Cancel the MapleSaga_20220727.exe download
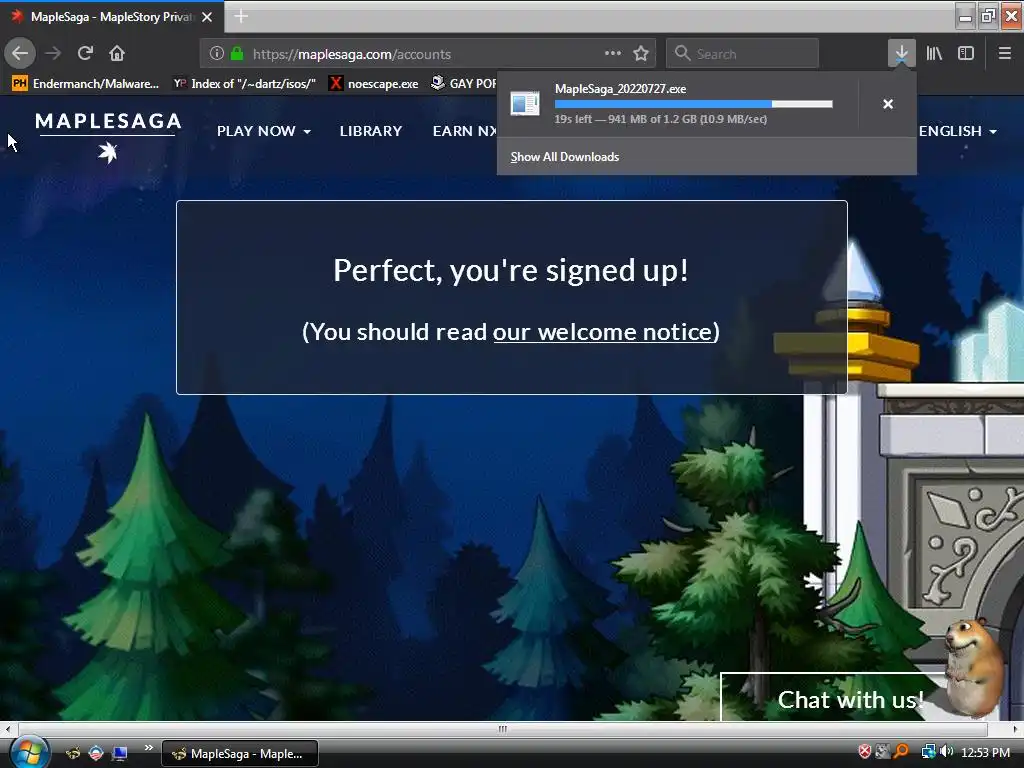The height and width of the screenshot is (768, 1024). pyautogui.click(x=888, y=104)
